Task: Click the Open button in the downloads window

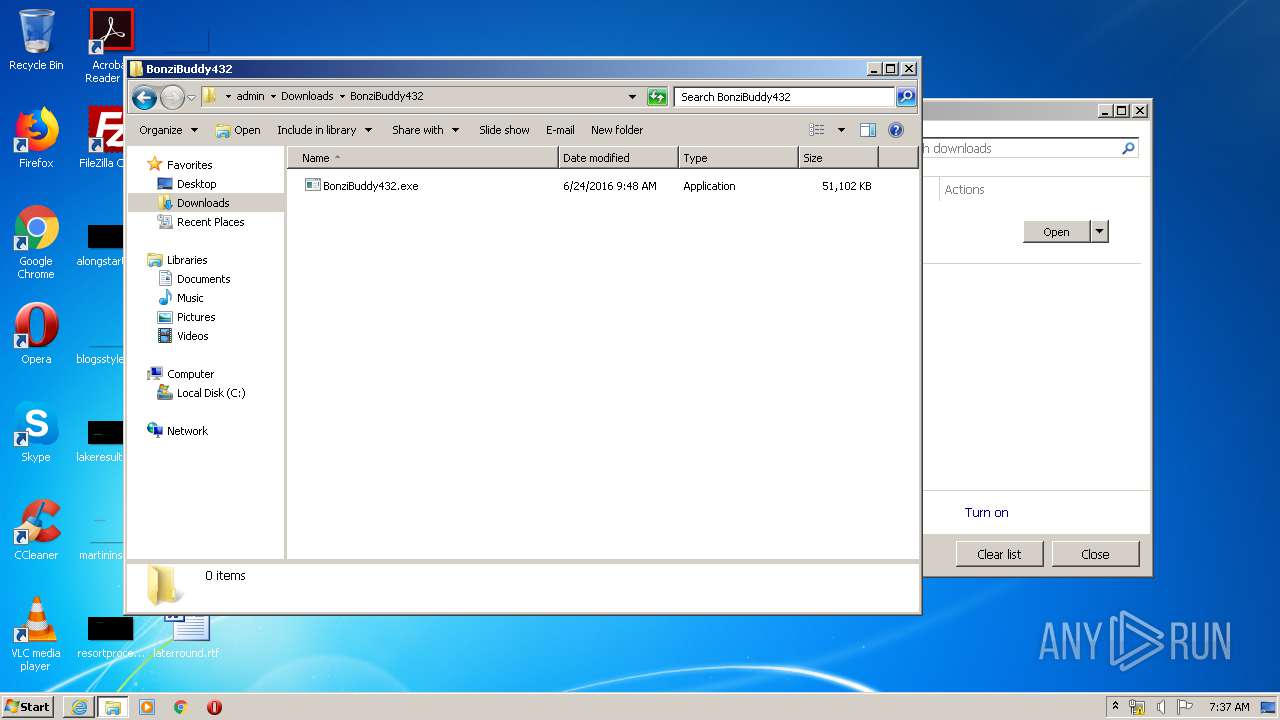Action: [1056, 232]
